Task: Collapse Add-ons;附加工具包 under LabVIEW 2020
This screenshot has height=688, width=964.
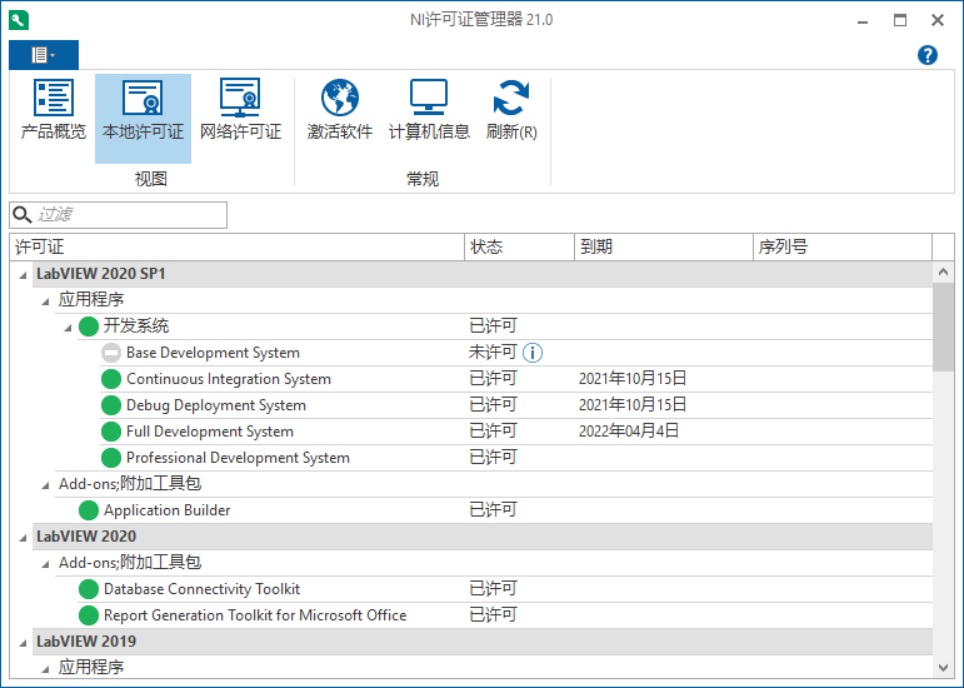Action: pyautogui.click(x=45, y=564)
